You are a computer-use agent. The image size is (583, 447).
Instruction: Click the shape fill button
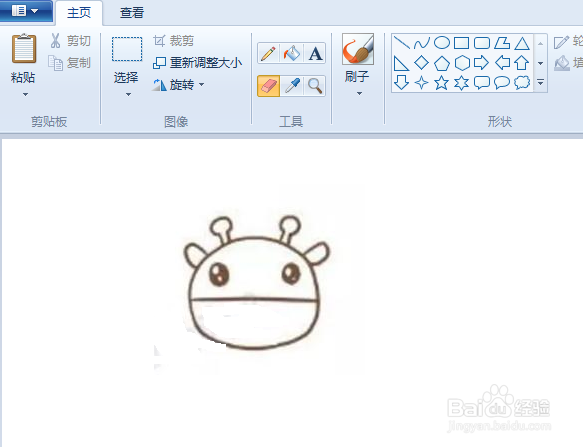(x=568, y=63)
